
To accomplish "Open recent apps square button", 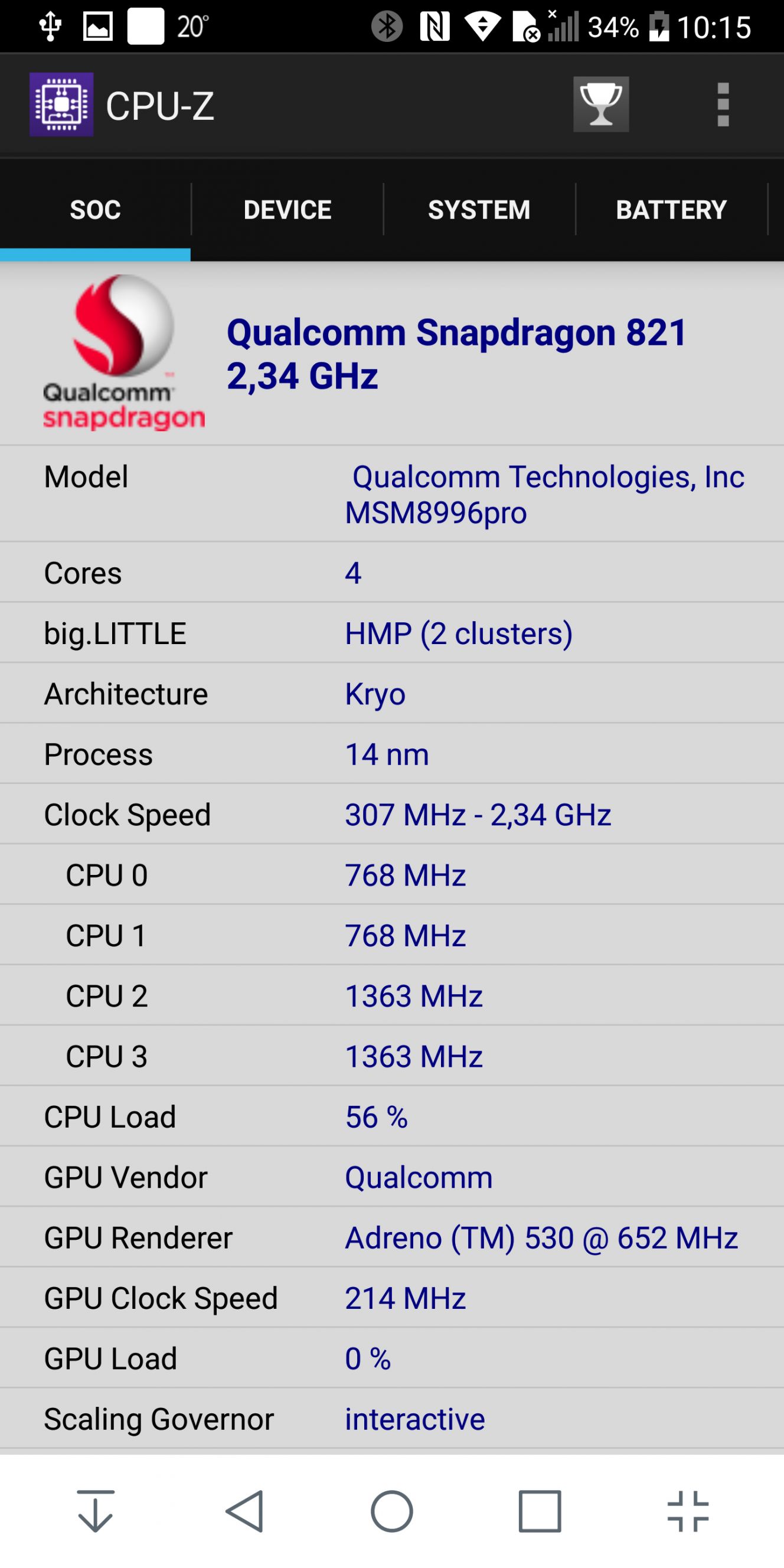I will [540, 1511].
